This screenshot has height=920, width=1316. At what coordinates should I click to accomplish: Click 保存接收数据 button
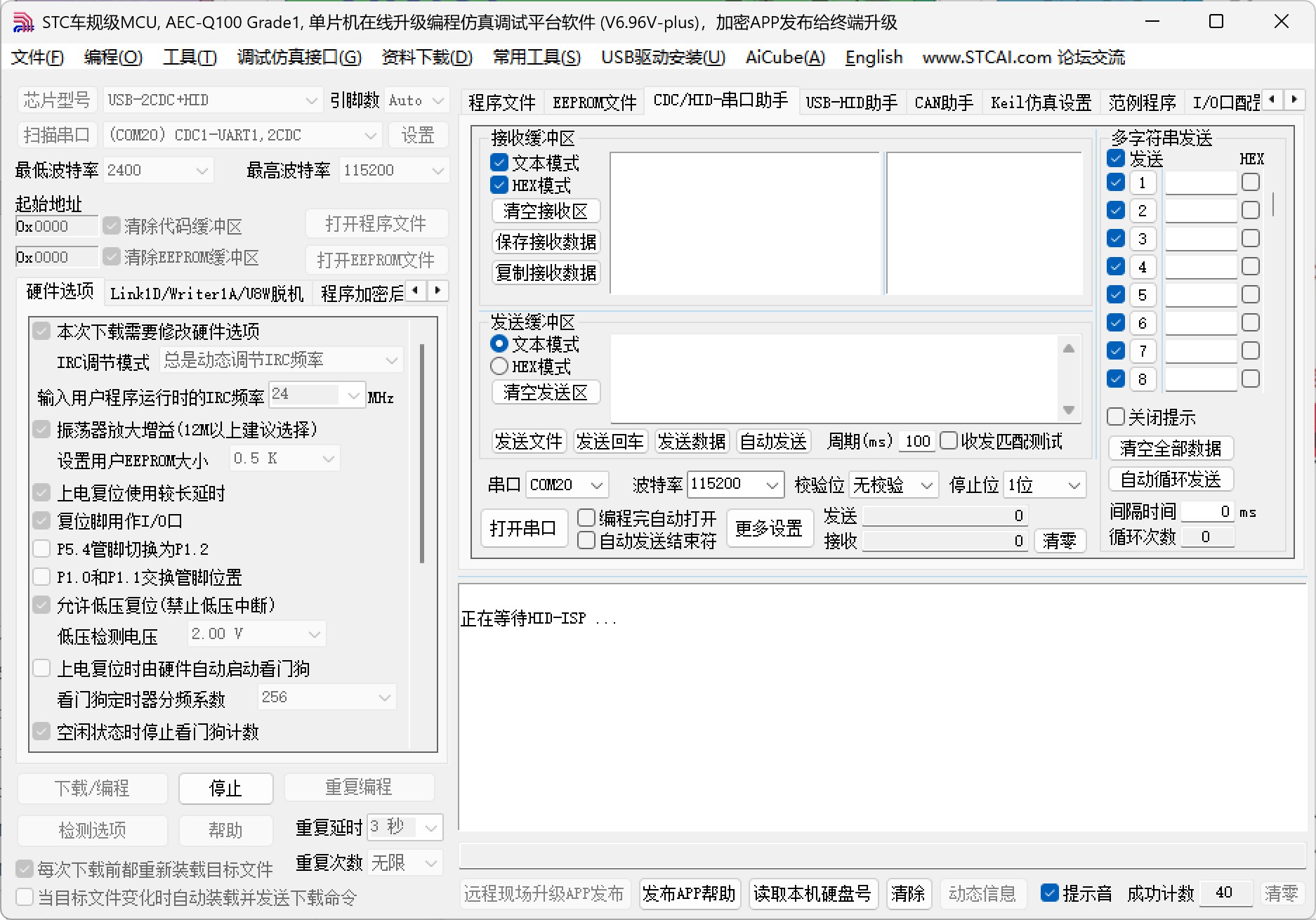(546, 242)
